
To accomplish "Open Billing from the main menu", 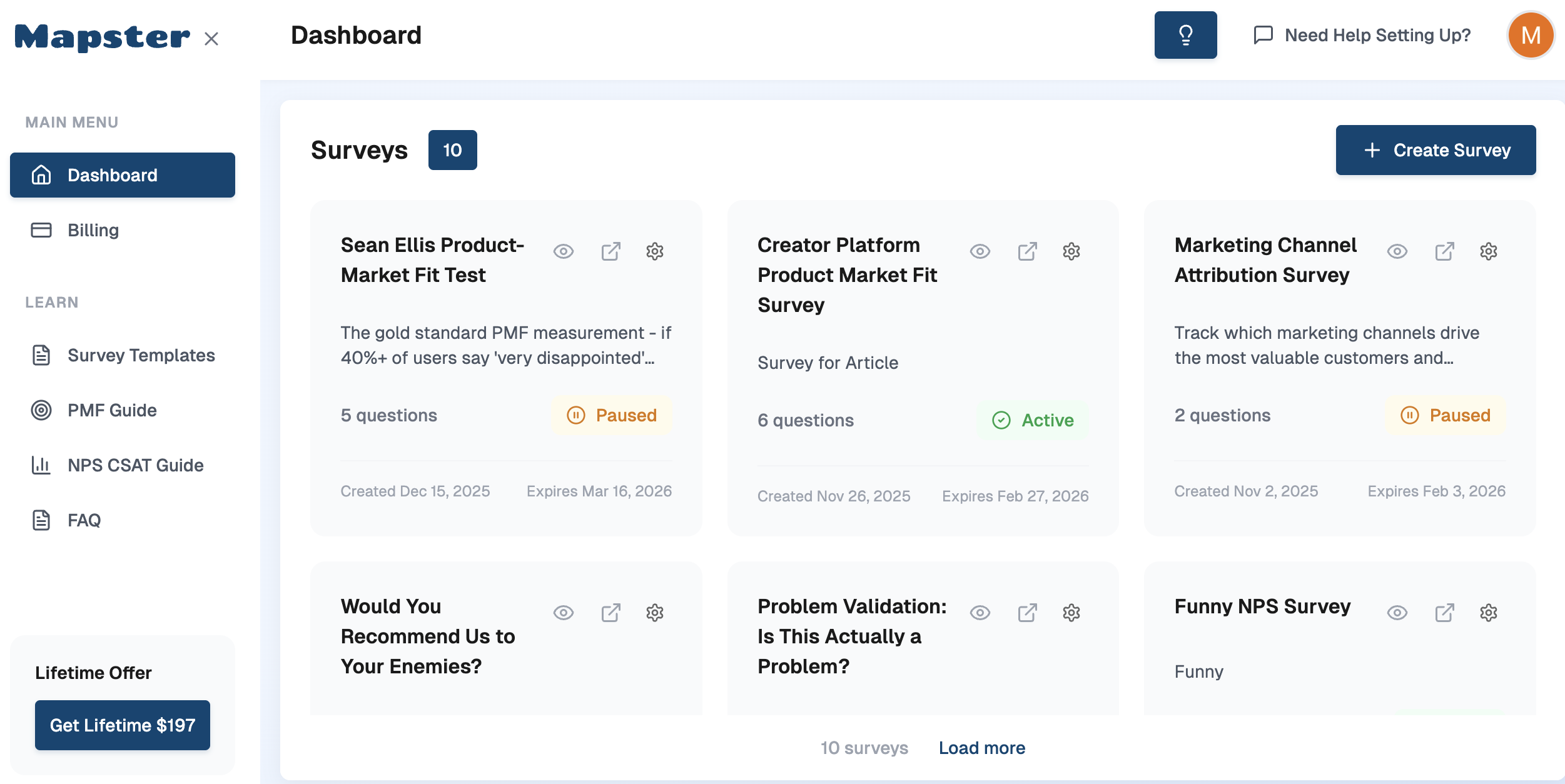I will (x=93, y=230).
